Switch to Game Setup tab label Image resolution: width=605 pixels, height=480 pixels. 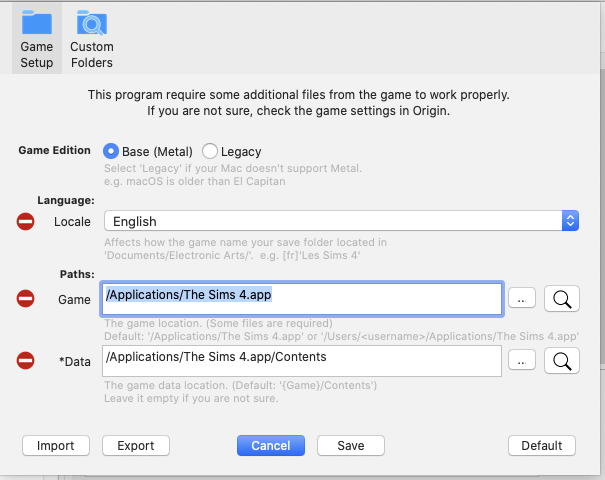pos(37,54)
